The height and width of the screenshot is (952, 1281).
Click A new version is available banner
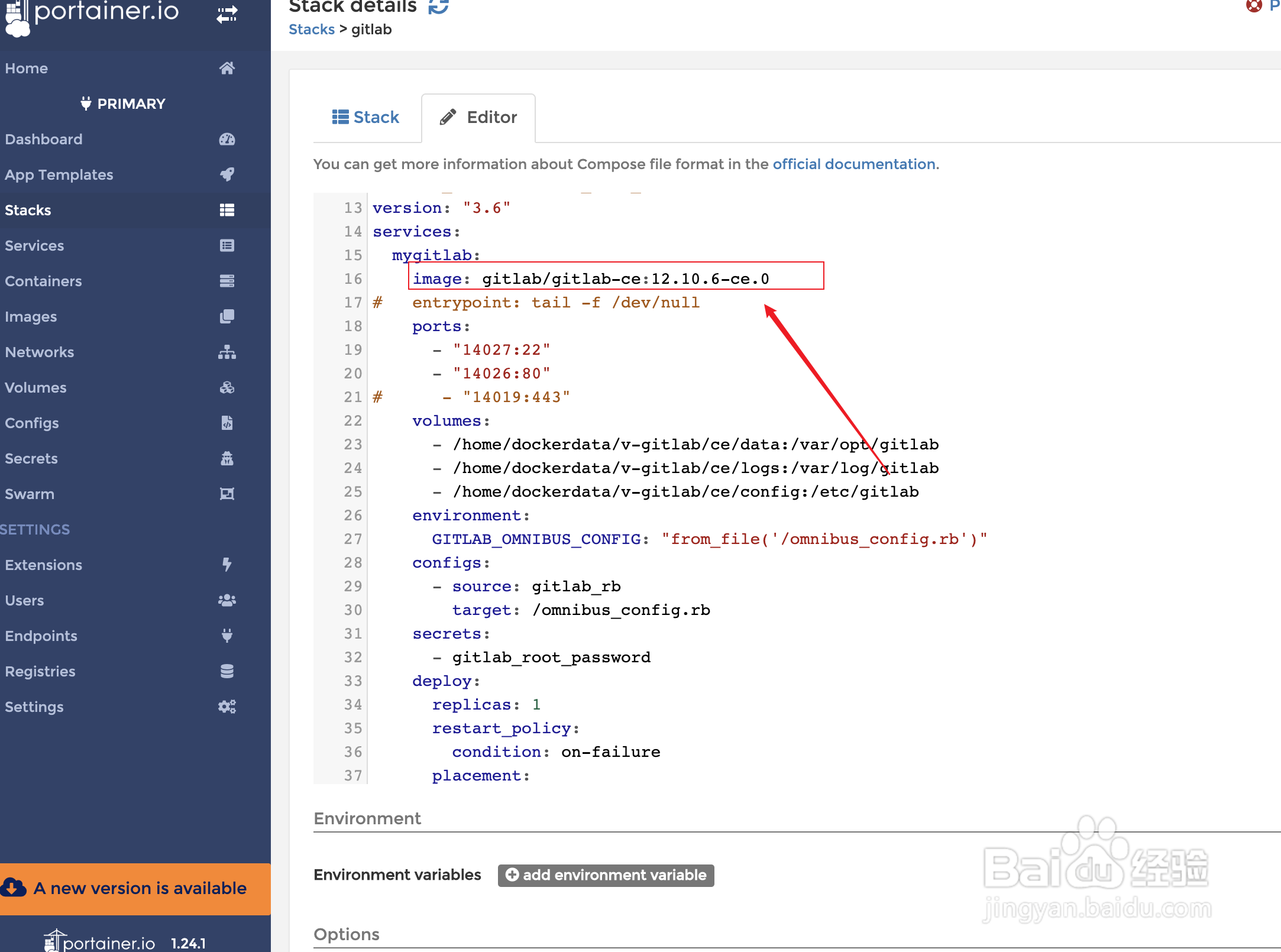[x=135, y=888]
